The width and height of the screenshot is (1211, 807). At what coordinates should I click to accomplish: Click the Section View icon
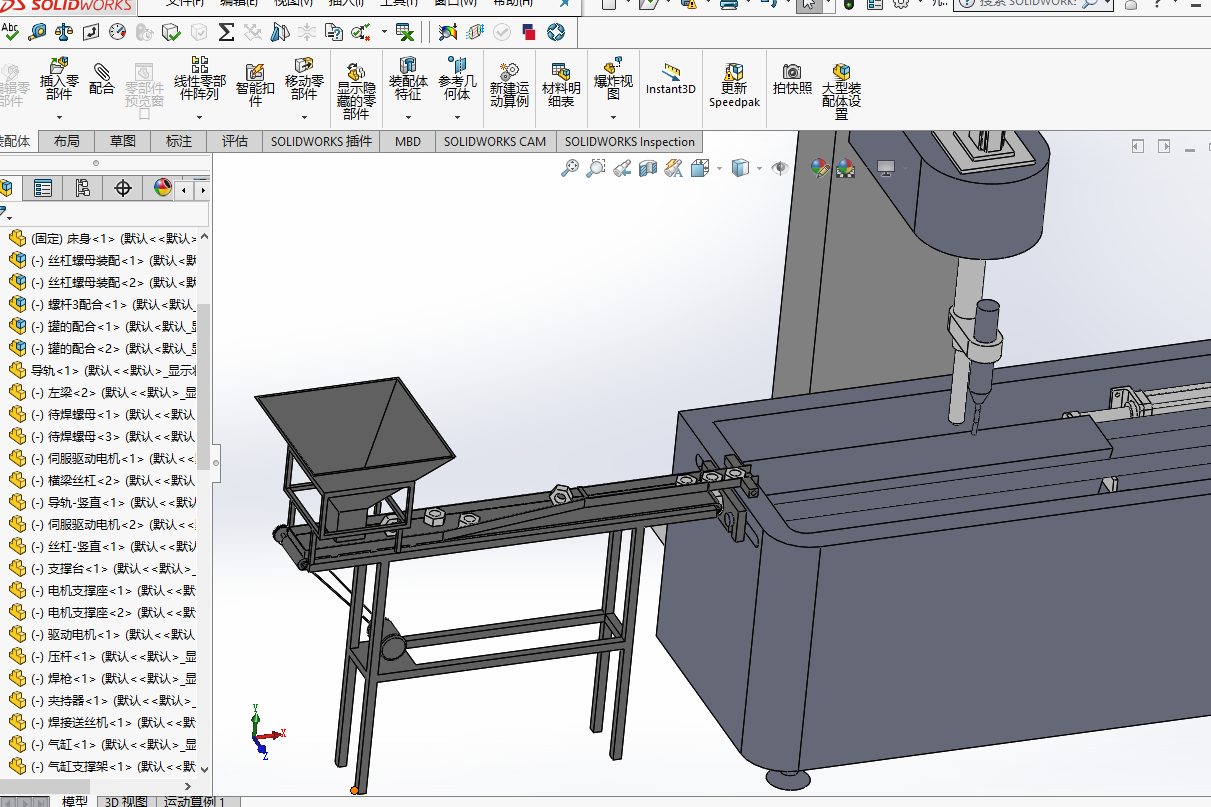[648, 168]
